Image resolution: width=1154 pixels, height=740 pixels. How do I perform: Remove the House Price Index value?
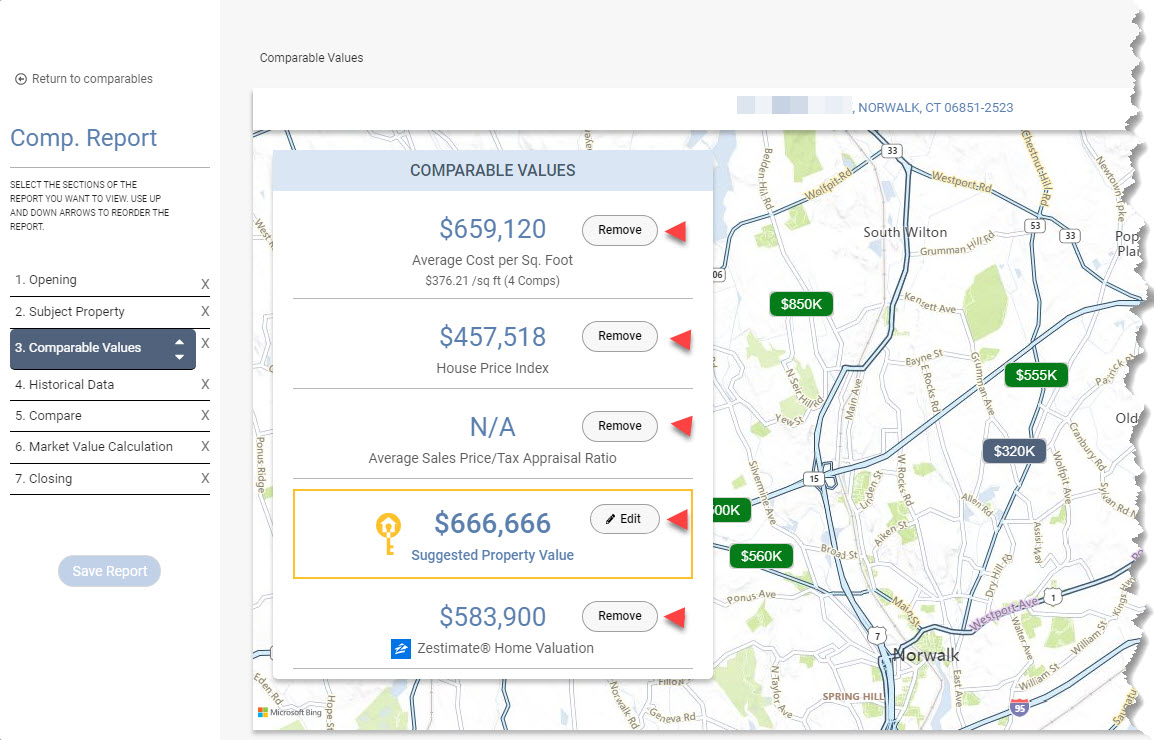tap(620, 336)
